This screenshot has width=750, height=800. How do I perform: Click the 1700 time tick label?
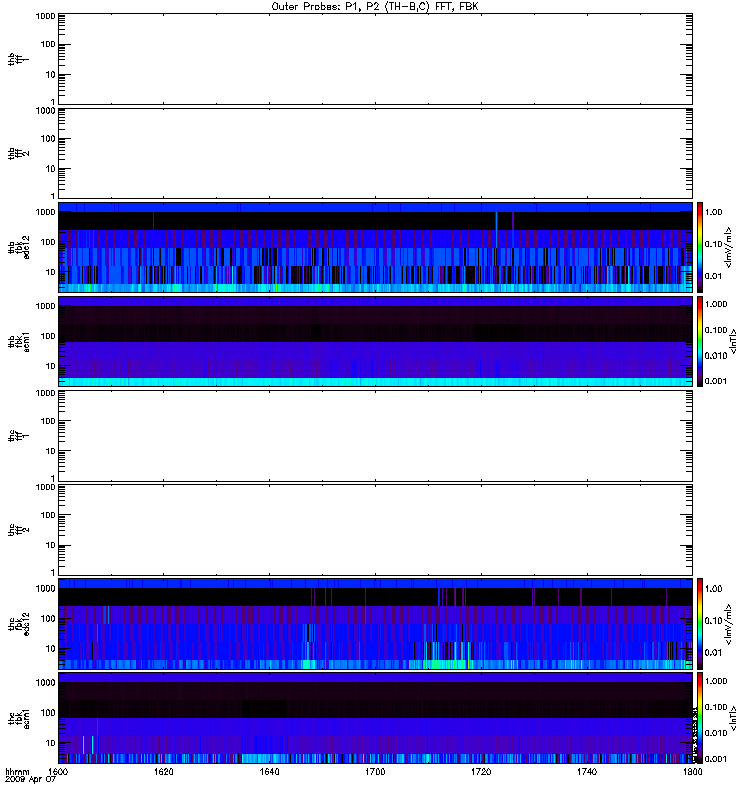coord(375,771)
